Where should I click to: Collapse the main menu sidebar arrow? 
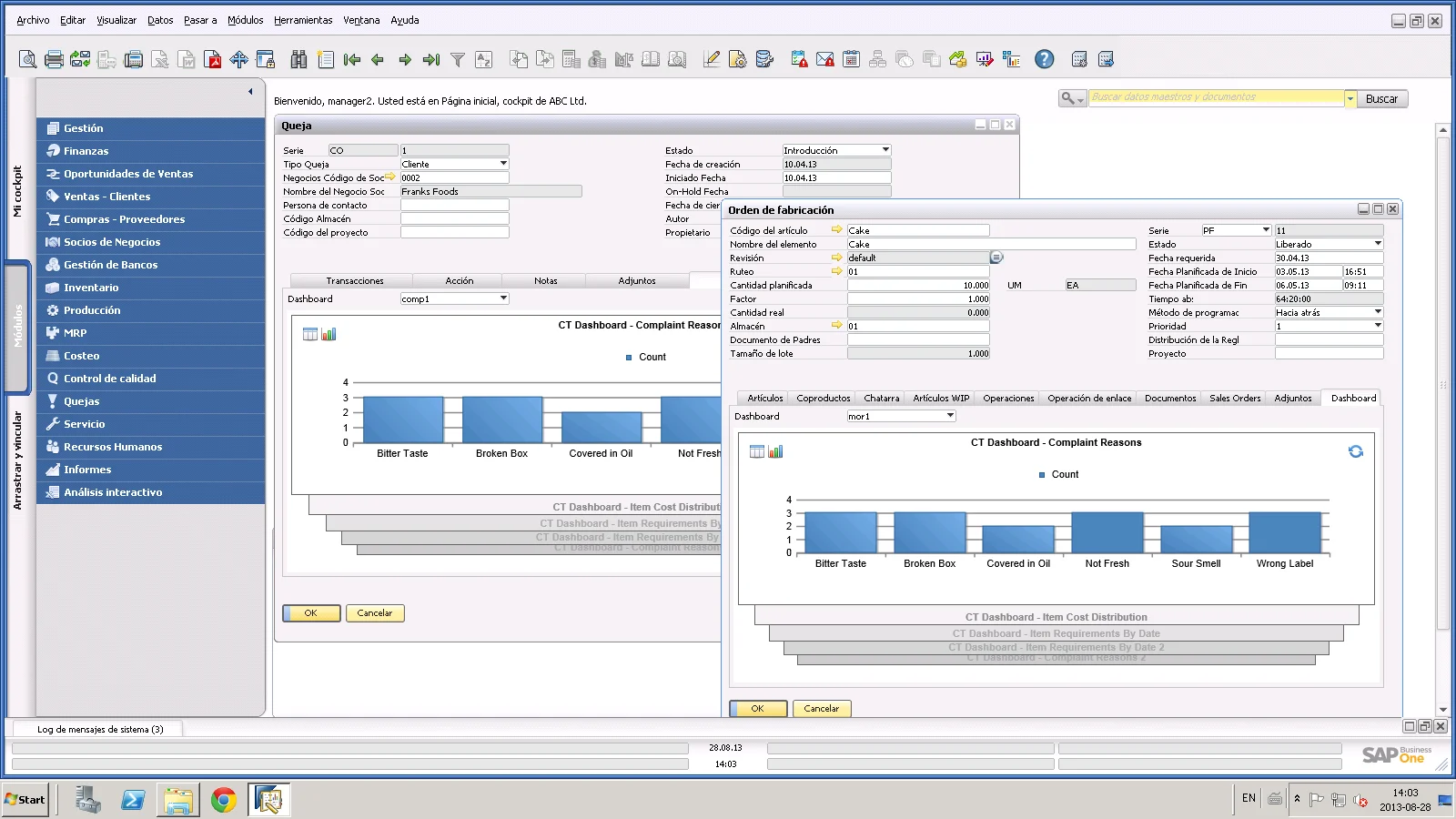(x=250, y=91)
